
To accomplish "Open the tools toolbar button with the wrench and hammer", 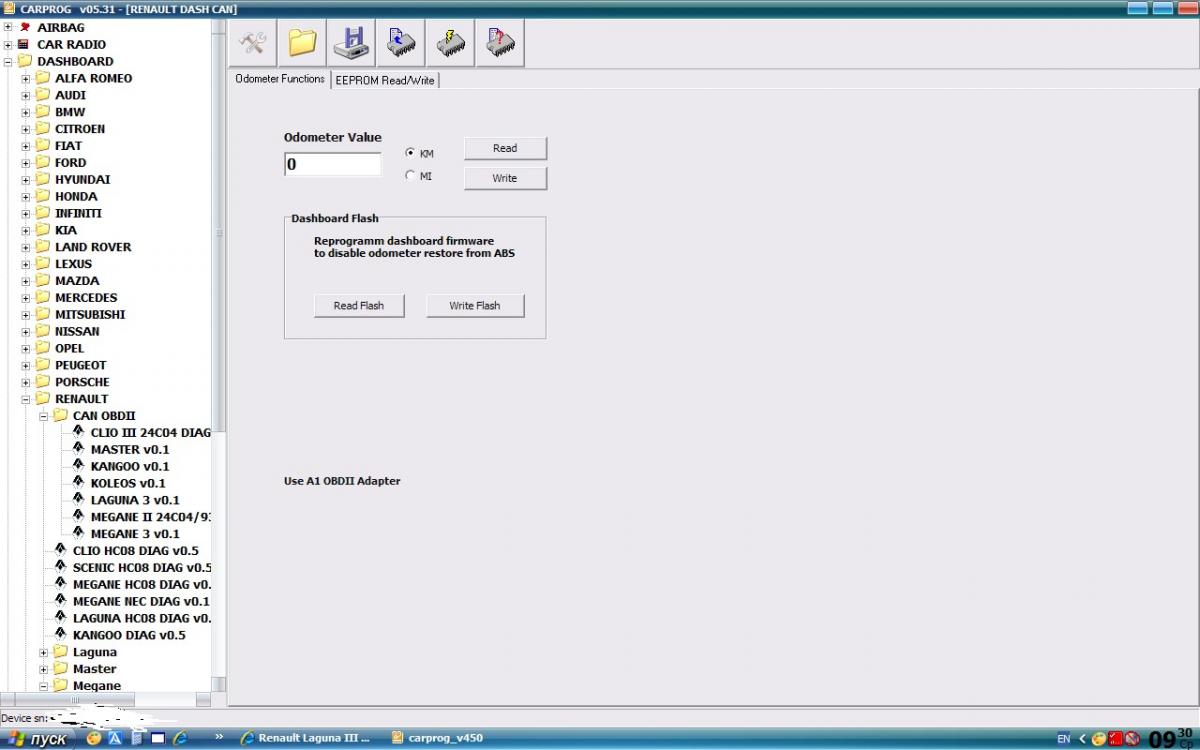I will tap(253, 43).
